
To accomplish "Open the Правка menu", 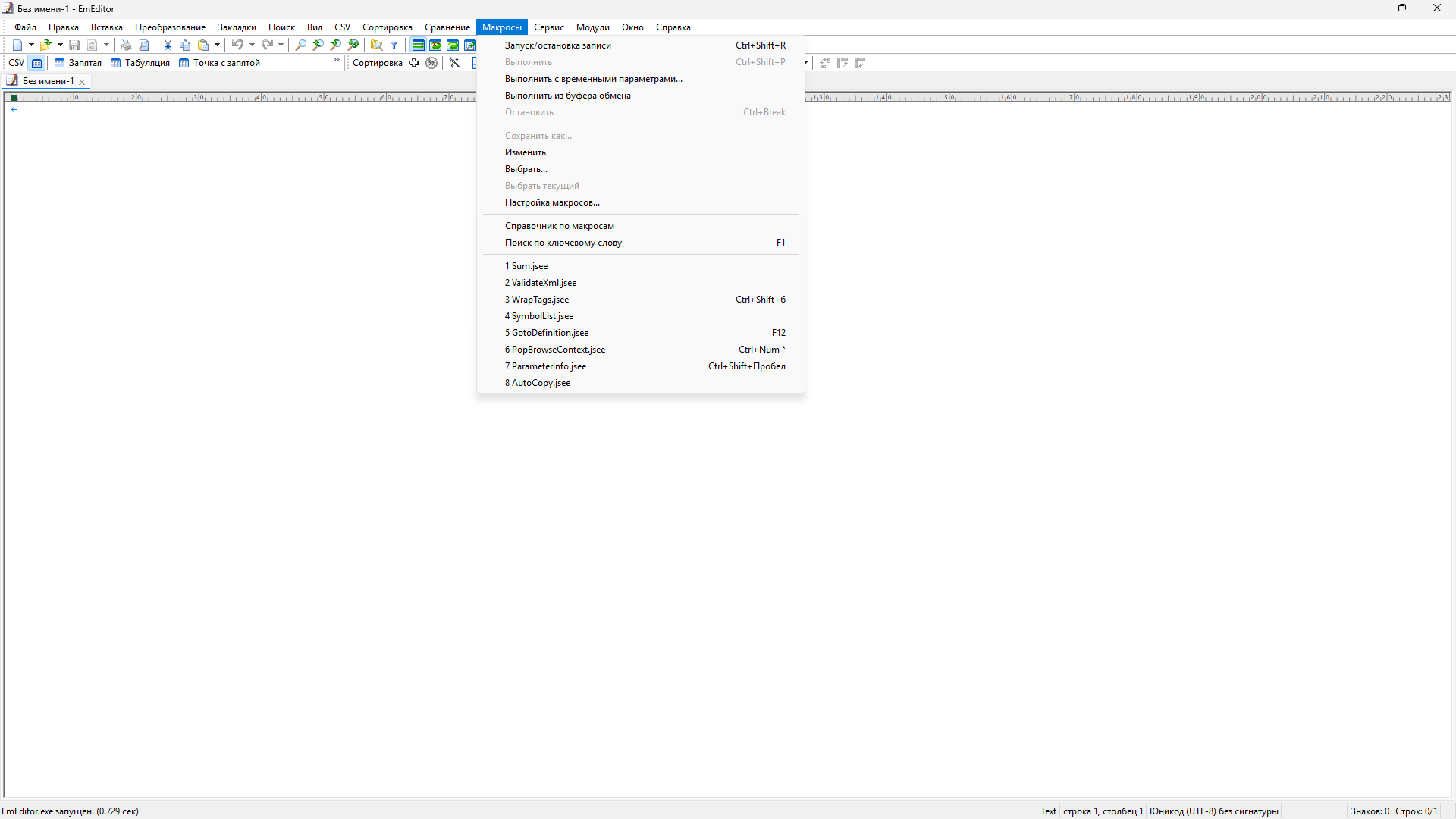I will [x=64, y=27].
